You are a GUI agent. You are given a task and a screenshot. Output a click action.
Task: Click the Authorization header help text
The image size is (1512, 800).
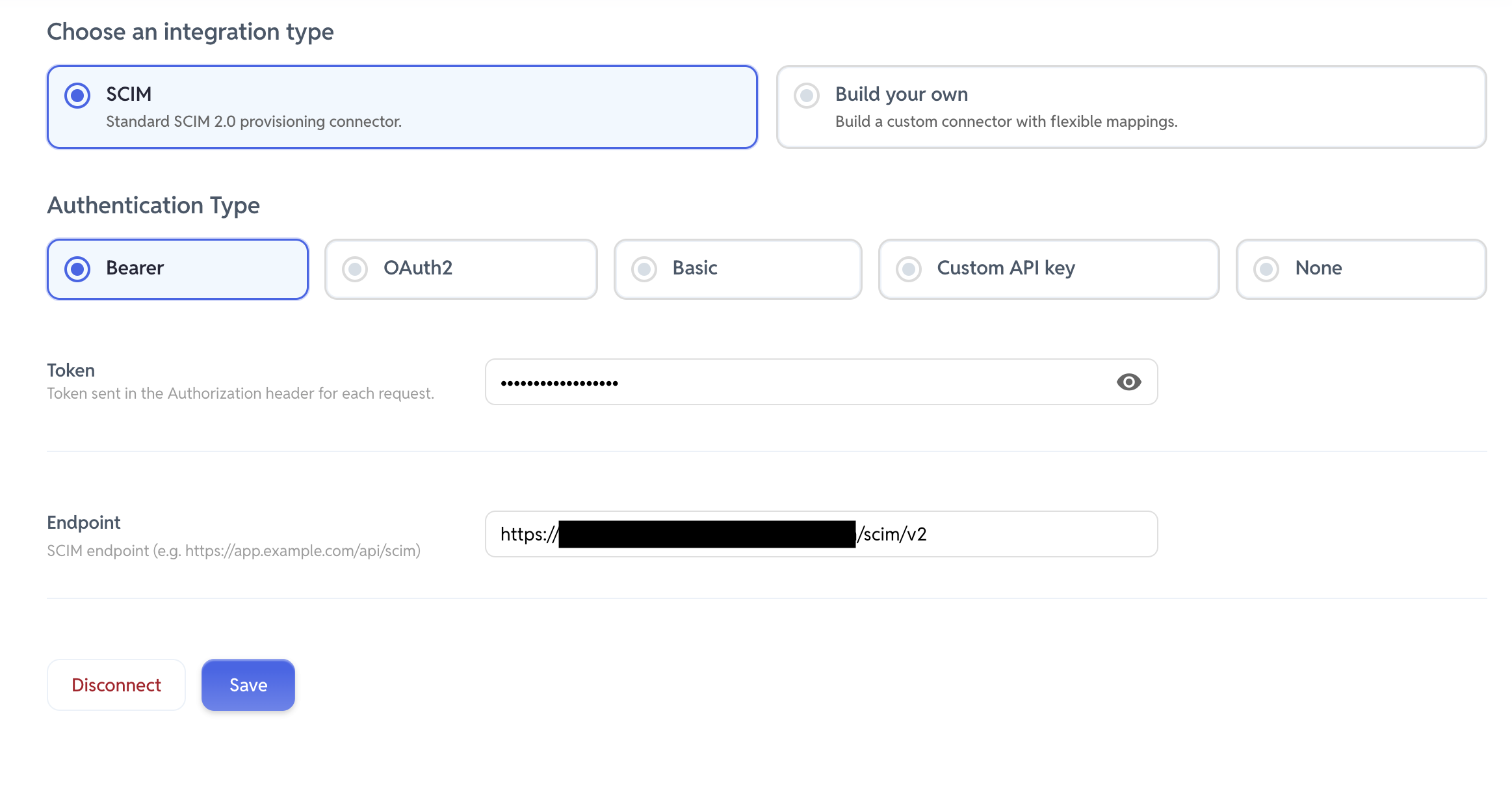click(x=241, y=393)
